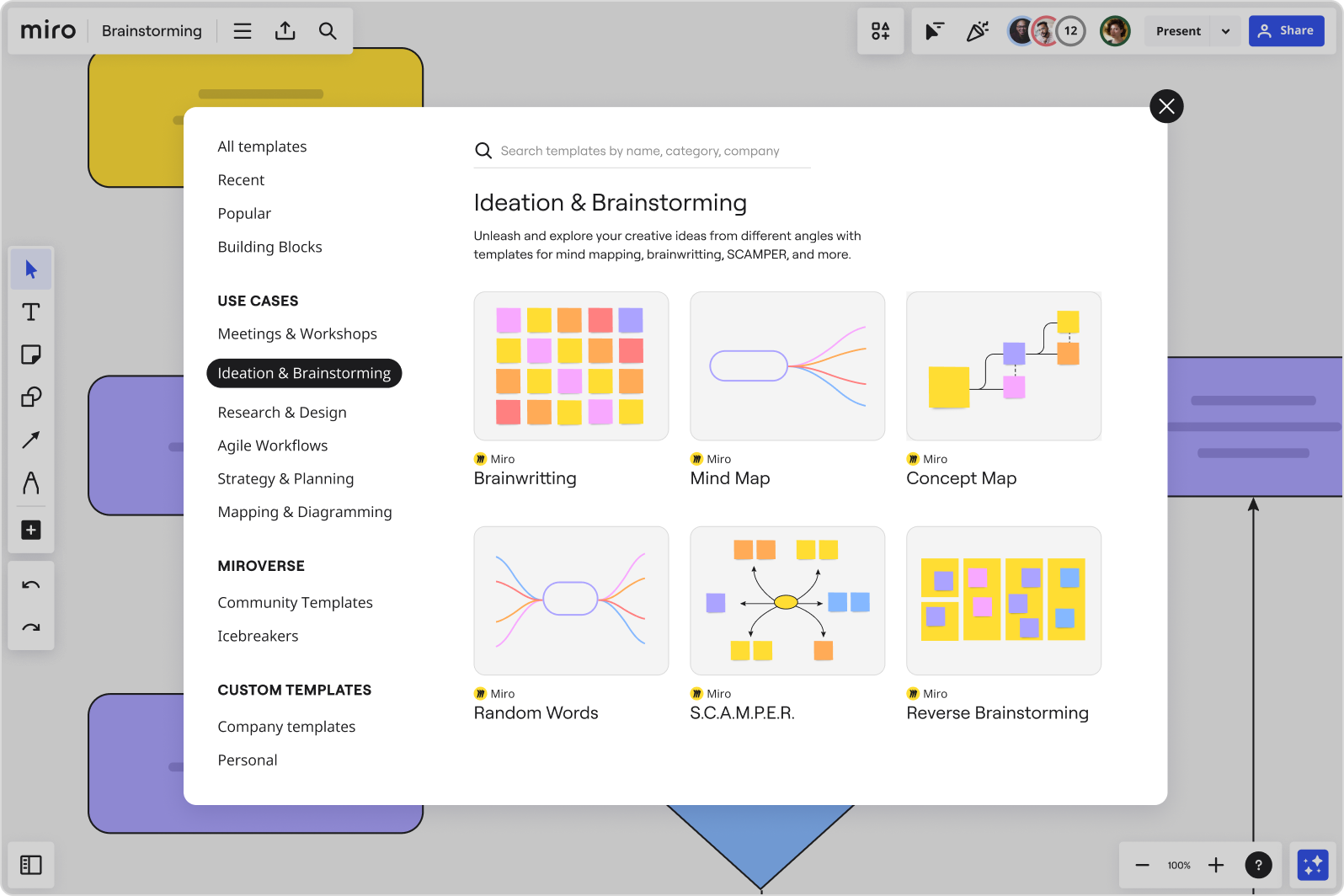
Task: Show the 12 additional collaborators
Action: click(1071, 31)
